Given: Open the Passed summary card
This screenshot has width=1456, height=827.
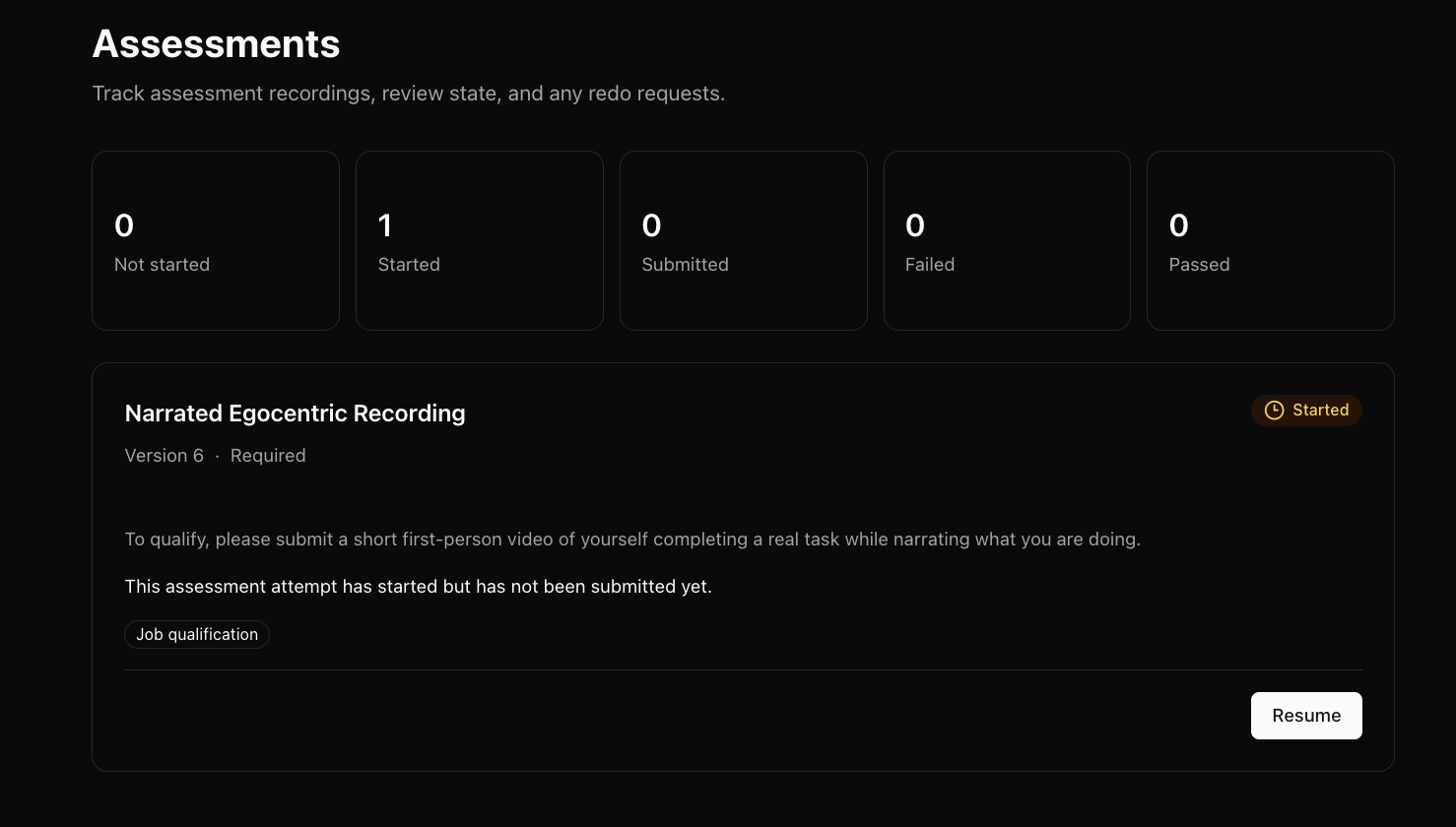Looking at the screenshot, I should (x=1271, y=240).
